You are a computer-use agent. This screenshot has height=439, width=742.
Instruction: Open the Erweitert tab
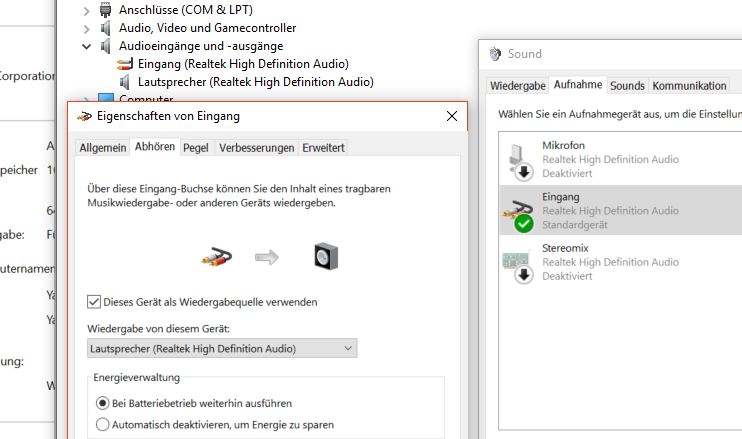click(324, 148)
